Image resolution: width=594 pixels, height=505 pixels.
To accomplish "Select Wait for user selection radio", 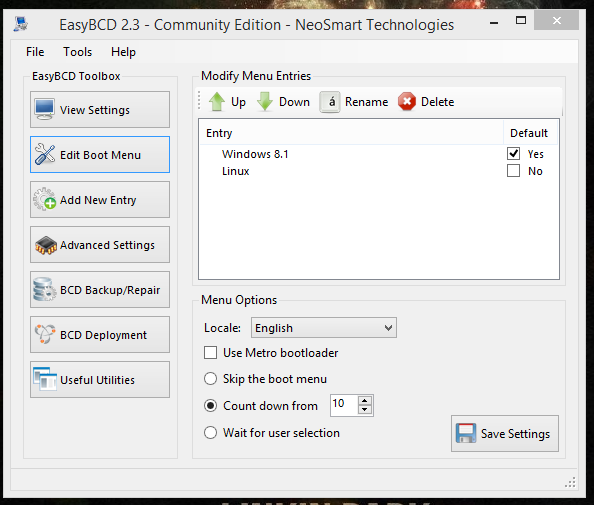I will click(210, 432).
